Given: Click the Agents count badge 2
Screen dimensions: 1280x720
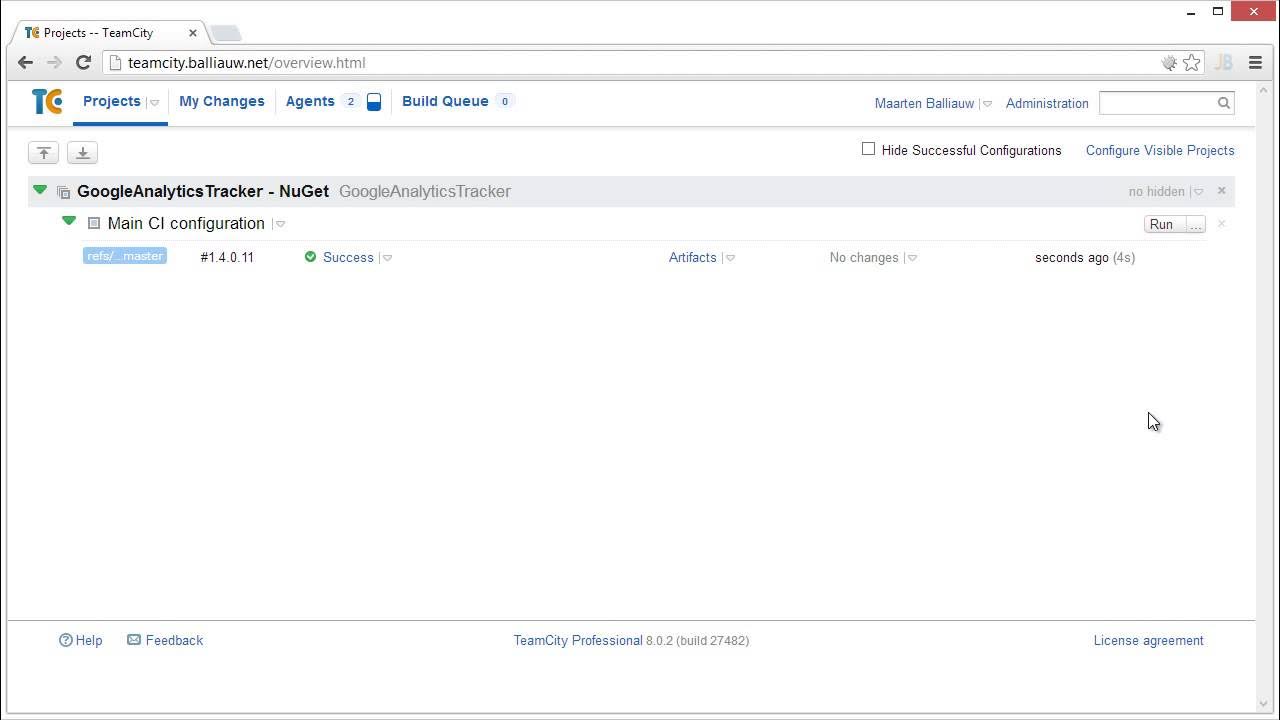Looking at the screenshot, I should (x=350, y=101).
